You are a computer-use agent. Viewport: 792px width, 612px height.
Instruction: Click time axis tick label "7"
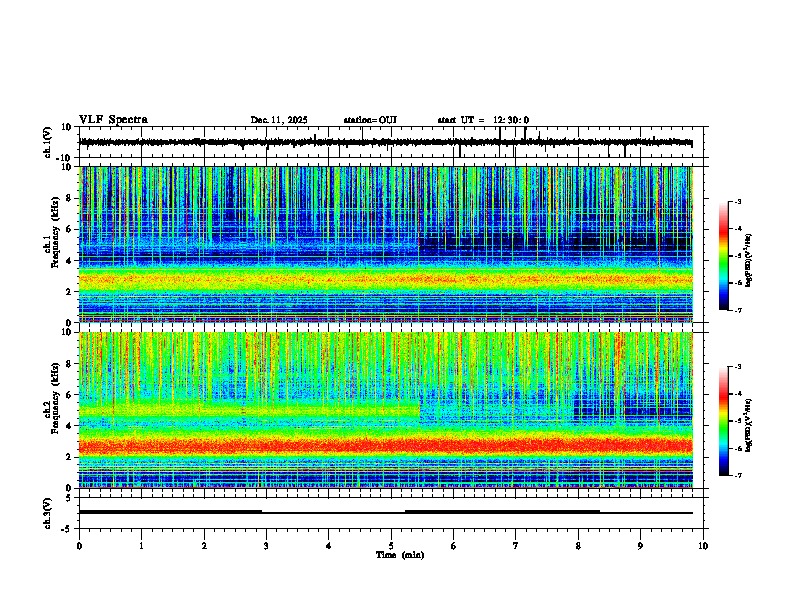pos(516,546)
